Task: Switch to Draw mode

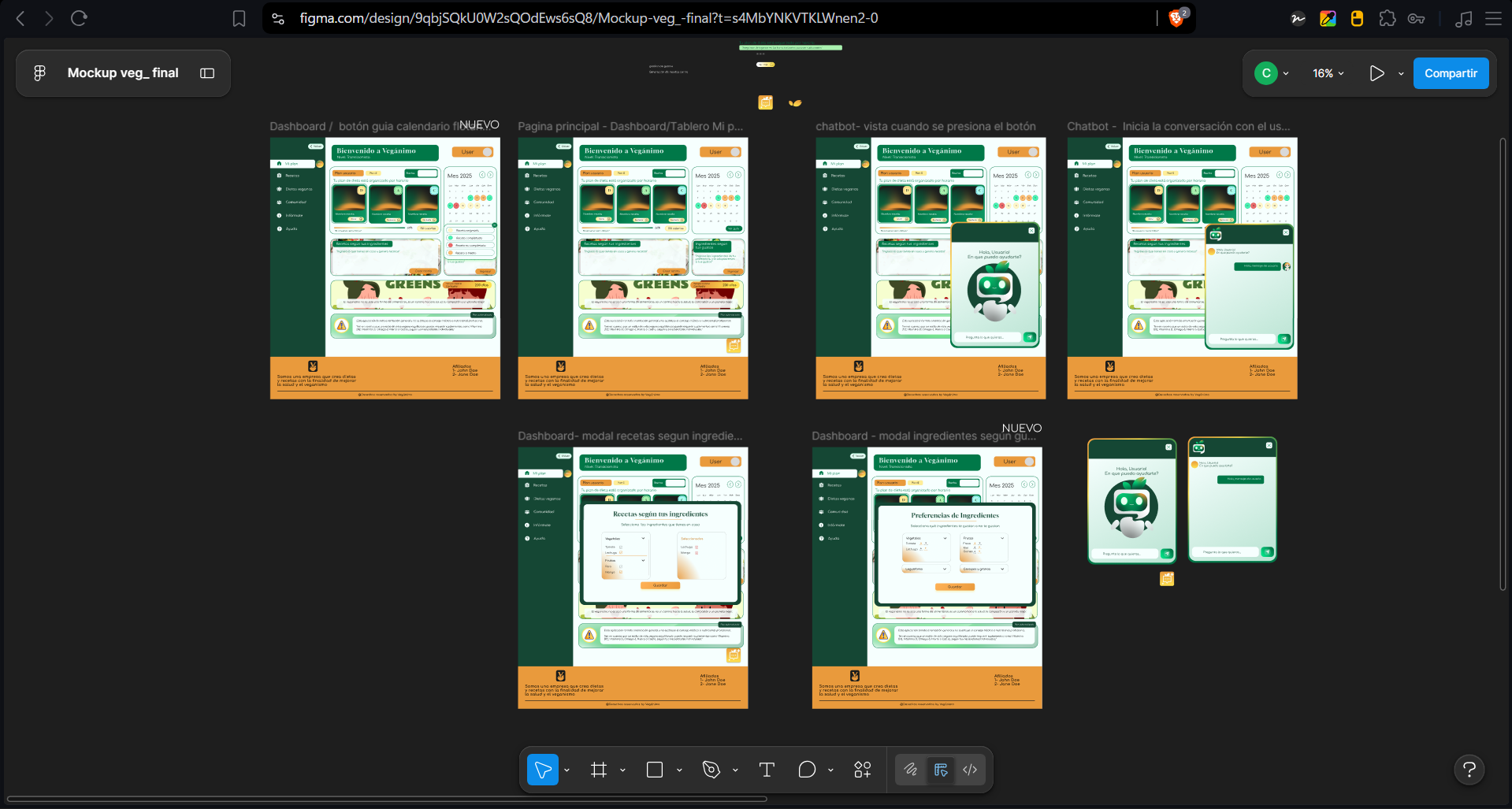Action: pyautogui.click(x=911, y=770)
